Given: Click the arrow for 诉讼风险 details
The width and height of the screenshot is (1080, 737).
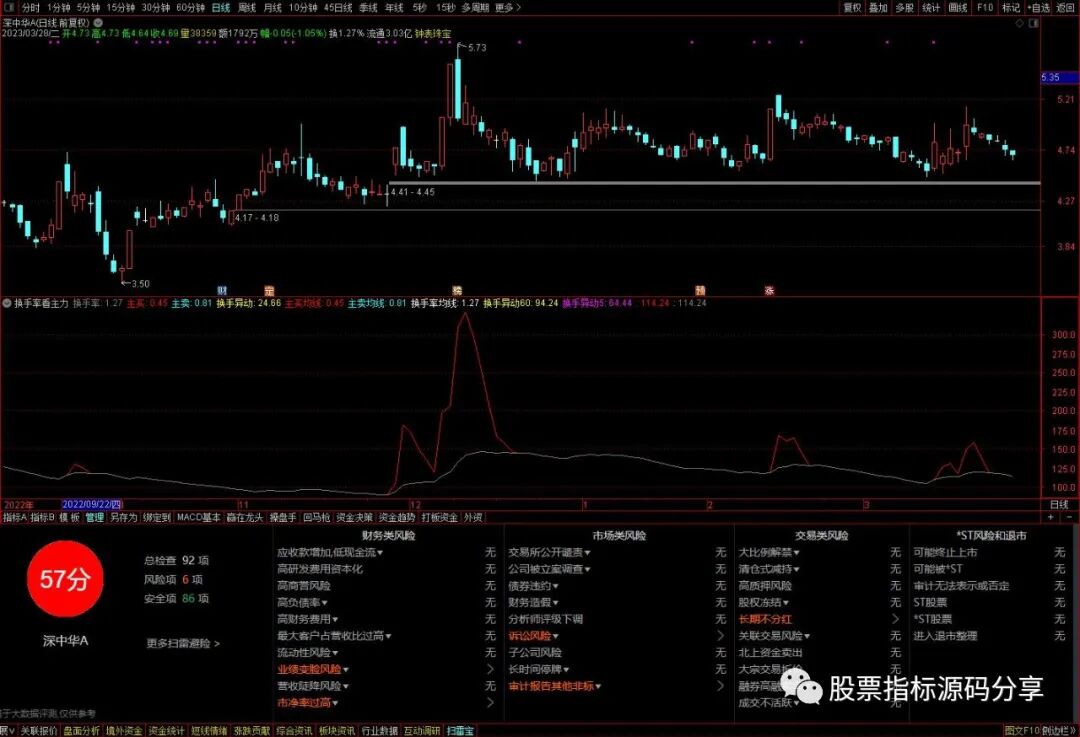Looking at the screenshot, I should coord(720,636).
